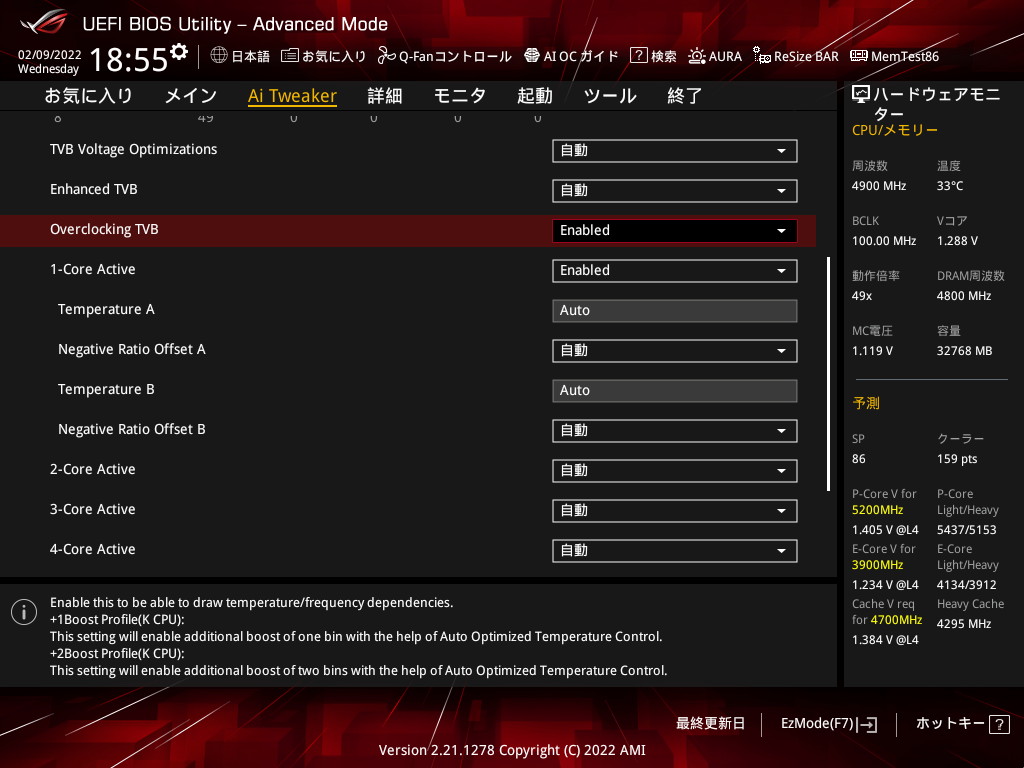
Task: Click the globe language icon
Action: point(219,56)
